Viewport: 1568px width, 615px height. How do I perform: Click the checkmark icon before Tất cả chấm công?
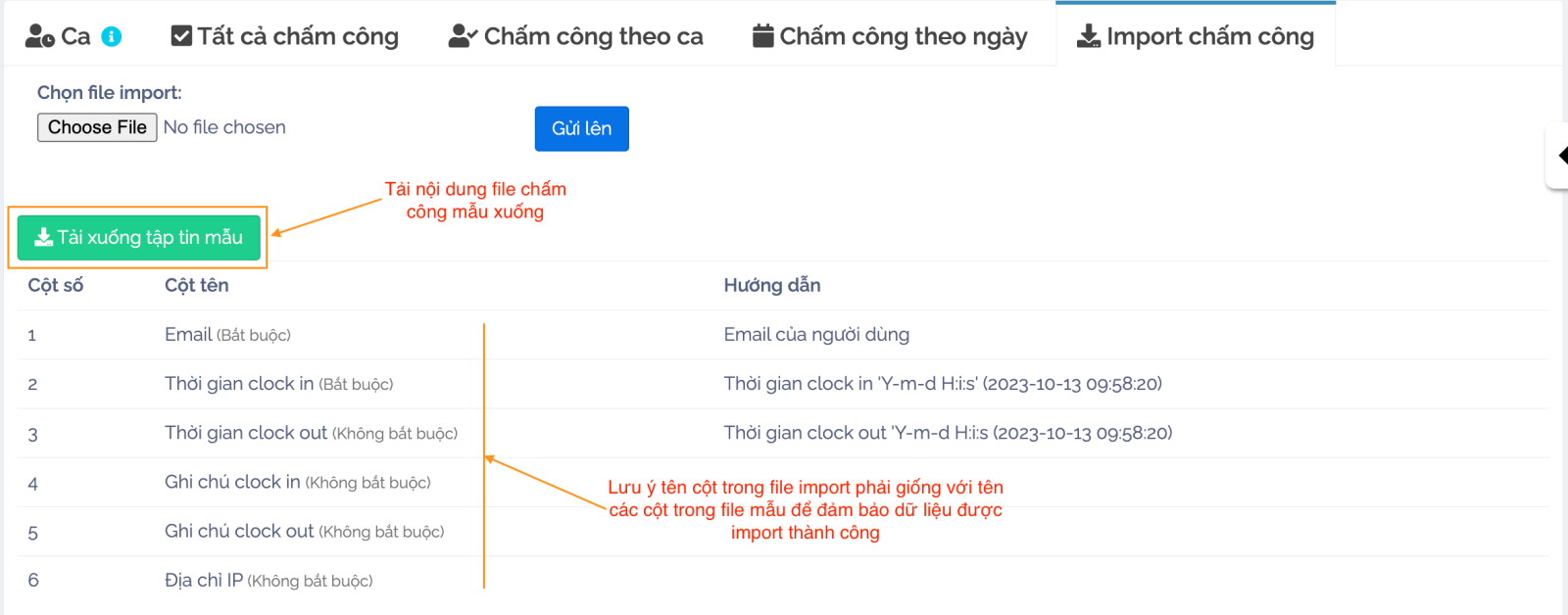181,36
